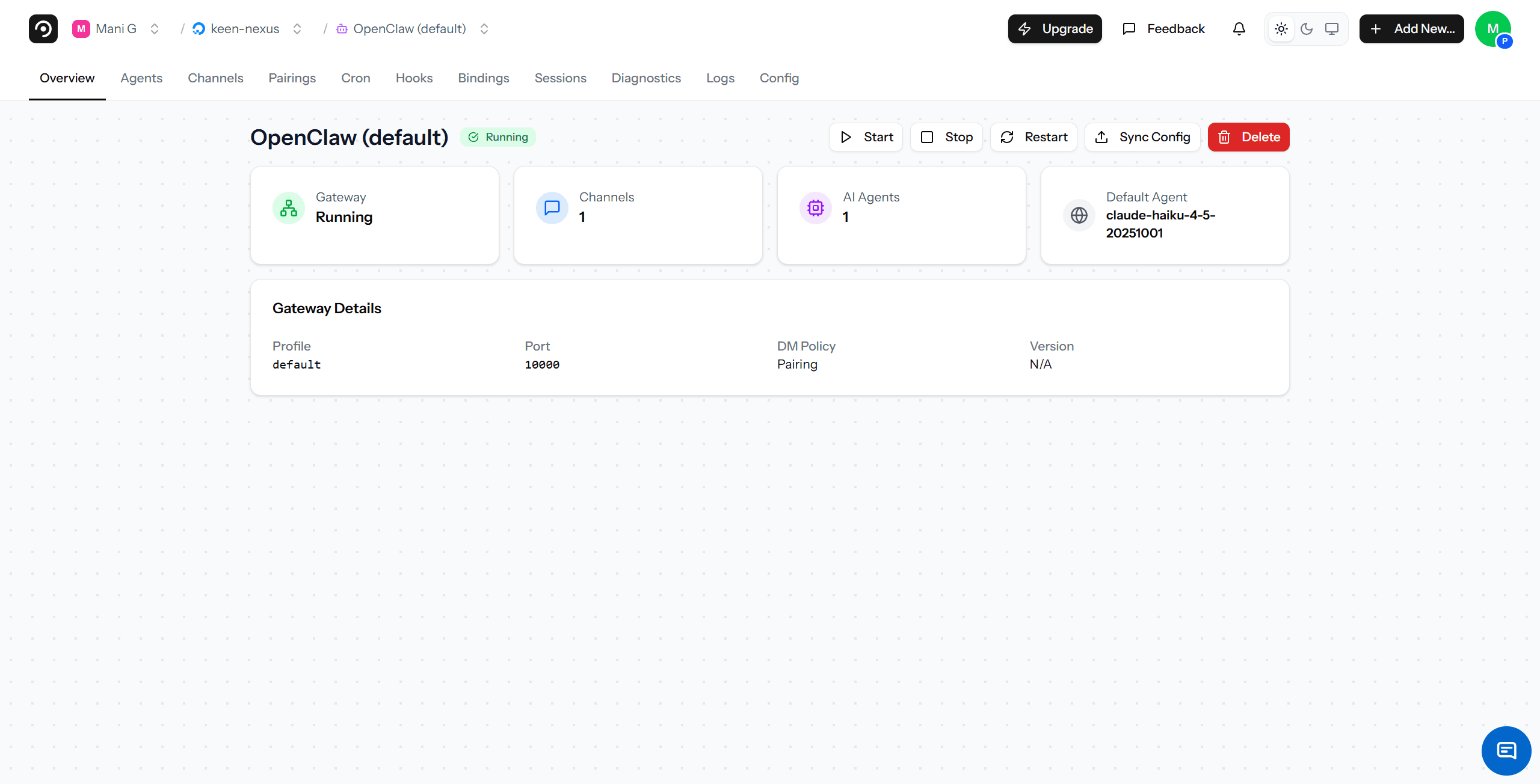1540x784 pixels.
Task: Click the Mani G profile avatar
Action: (1494, 28)
